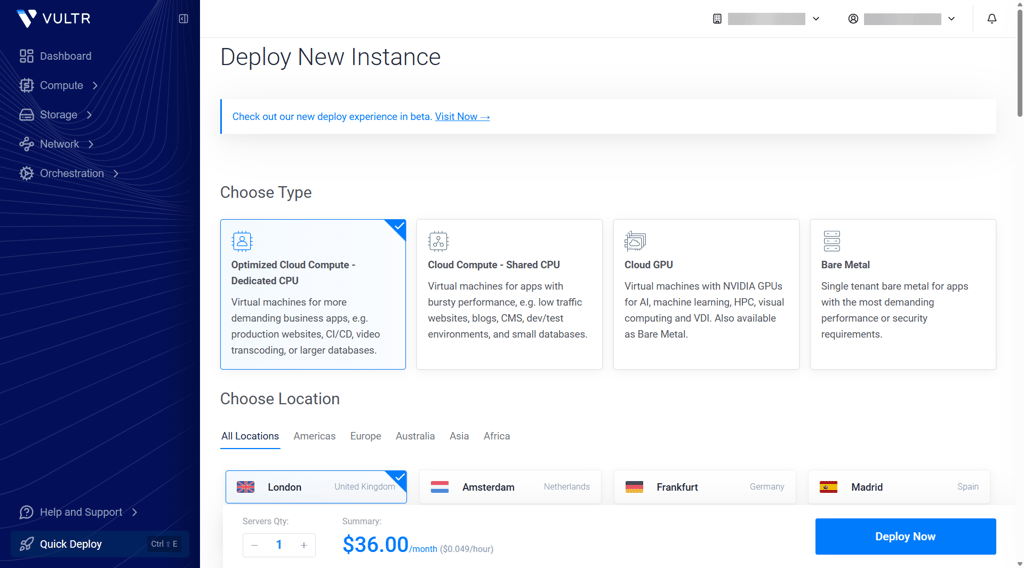The width and height of the screenshot is (1024, 568).
Task: Click the Storage drive icon in sidebar
Action: pyautogui.click(x=26, y=115)
